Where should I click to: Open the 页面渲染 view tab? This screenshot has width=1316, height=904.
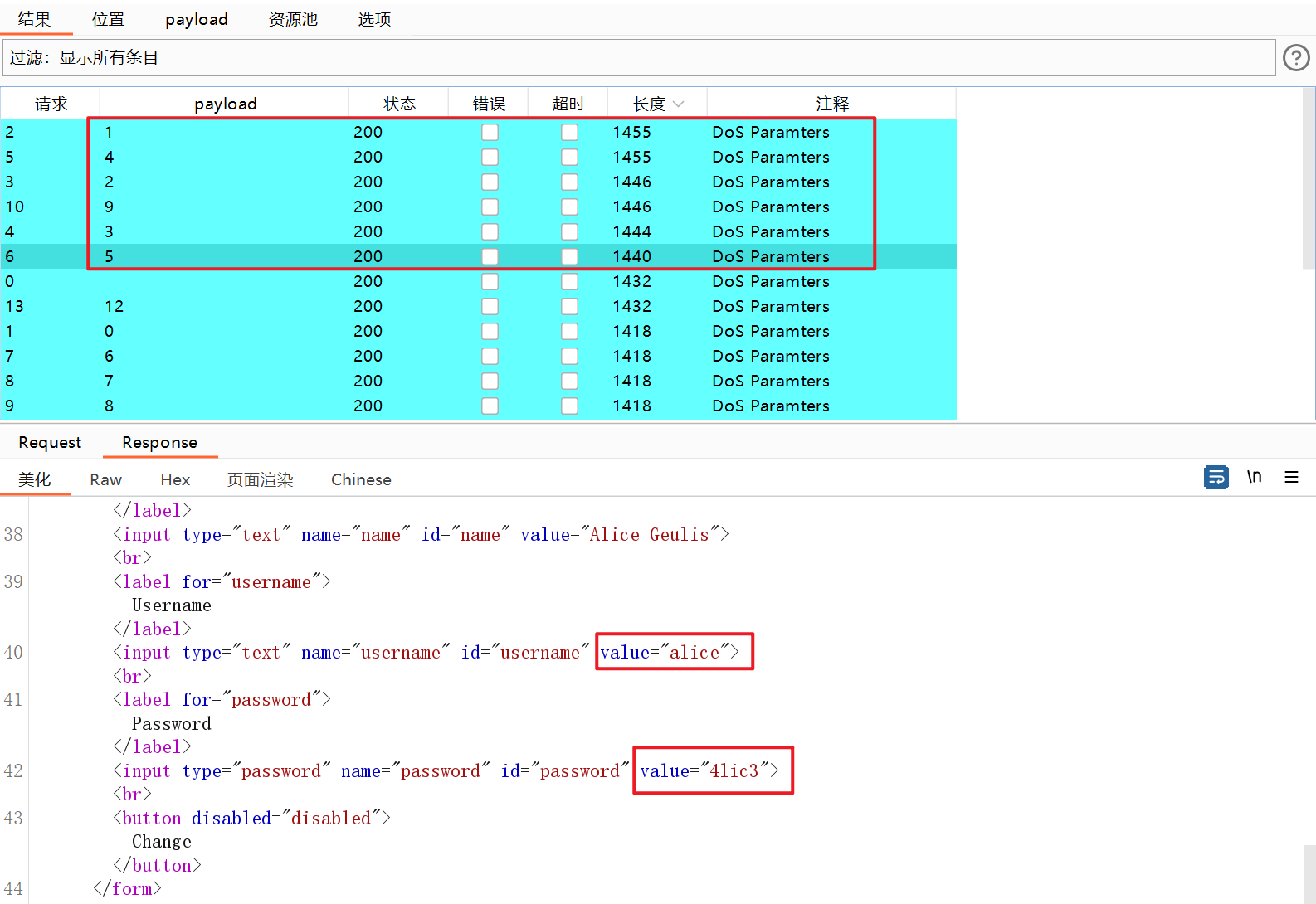pos(261,479)
